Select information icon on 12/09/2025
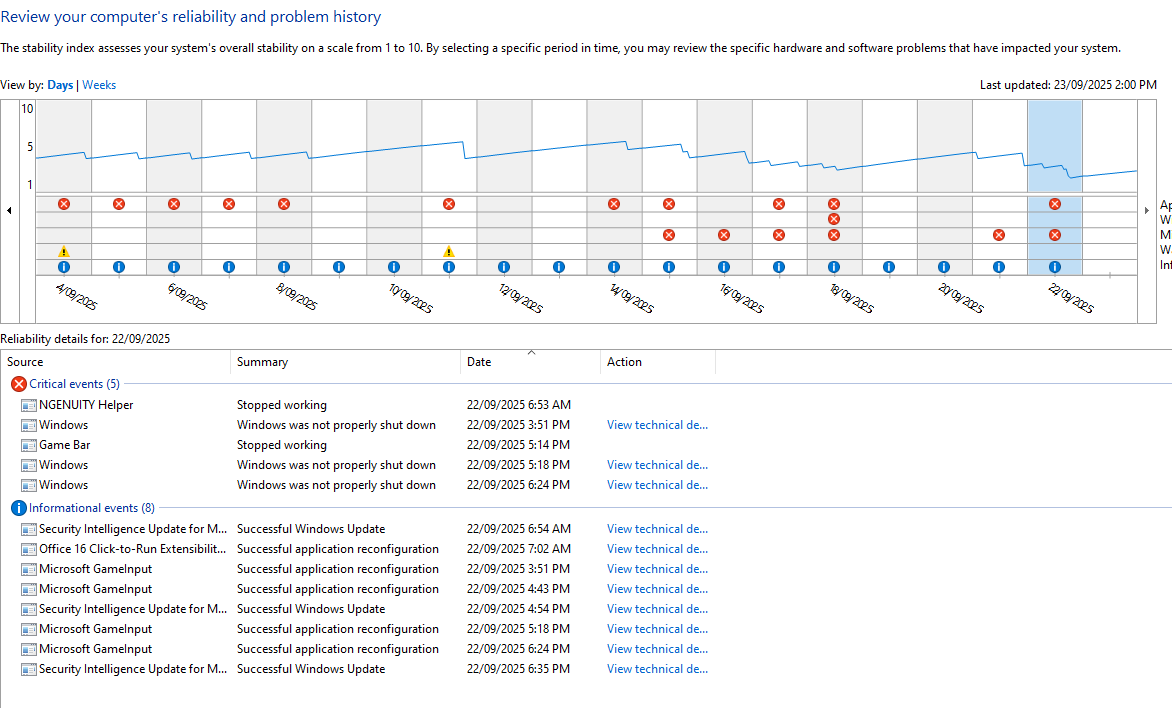The height and width of the screenshot is (708, 1172). pos(504,267)
